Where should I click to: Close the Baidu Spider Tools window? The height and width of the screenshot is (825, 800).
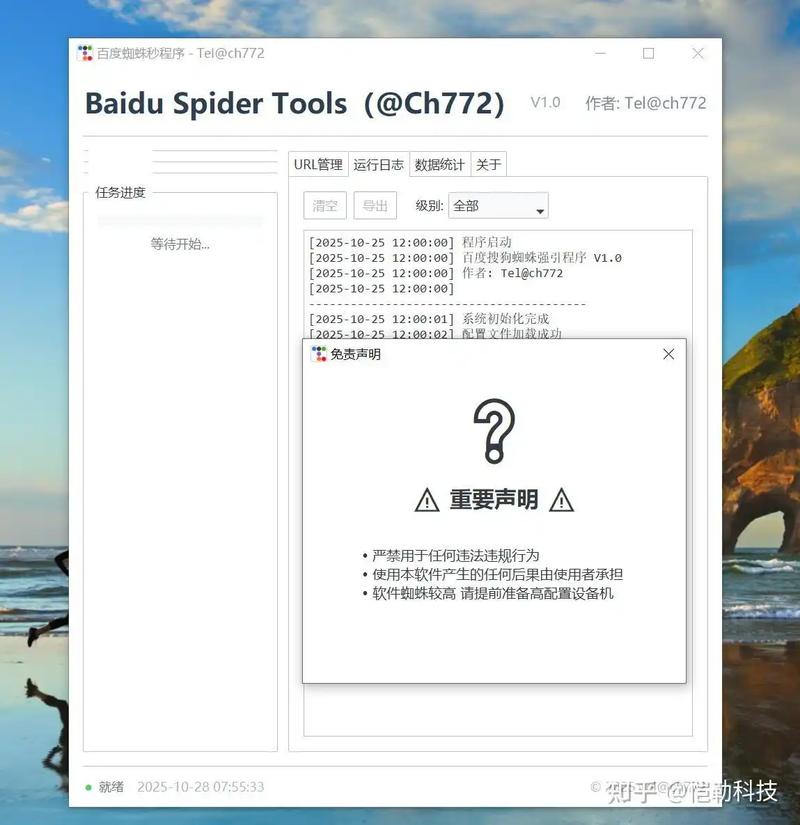click(698, 53)
